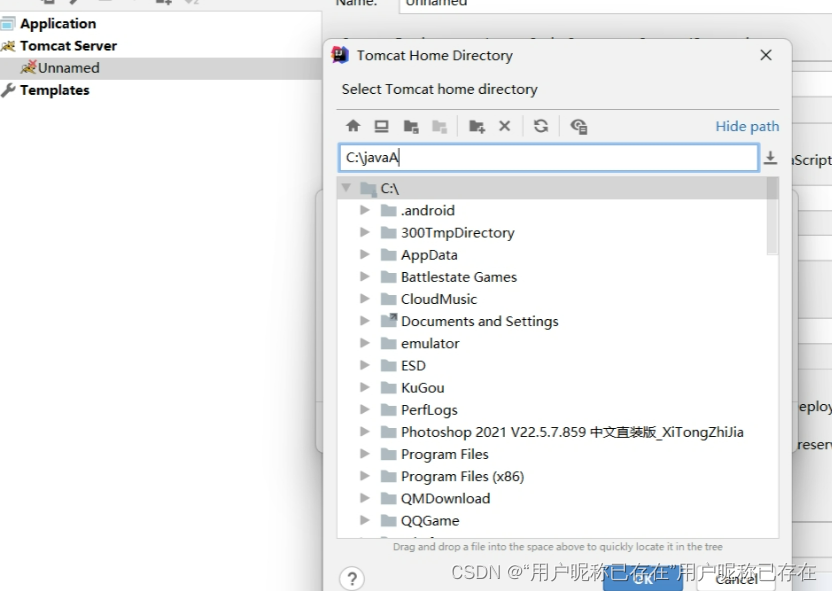Select Application in configurations list
832x591 pixels.
tap(58, 24)
